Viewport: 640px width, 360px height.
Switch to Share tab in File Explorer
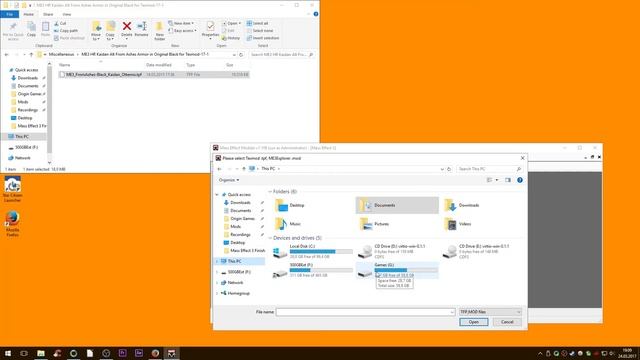[x=48, y=14]
